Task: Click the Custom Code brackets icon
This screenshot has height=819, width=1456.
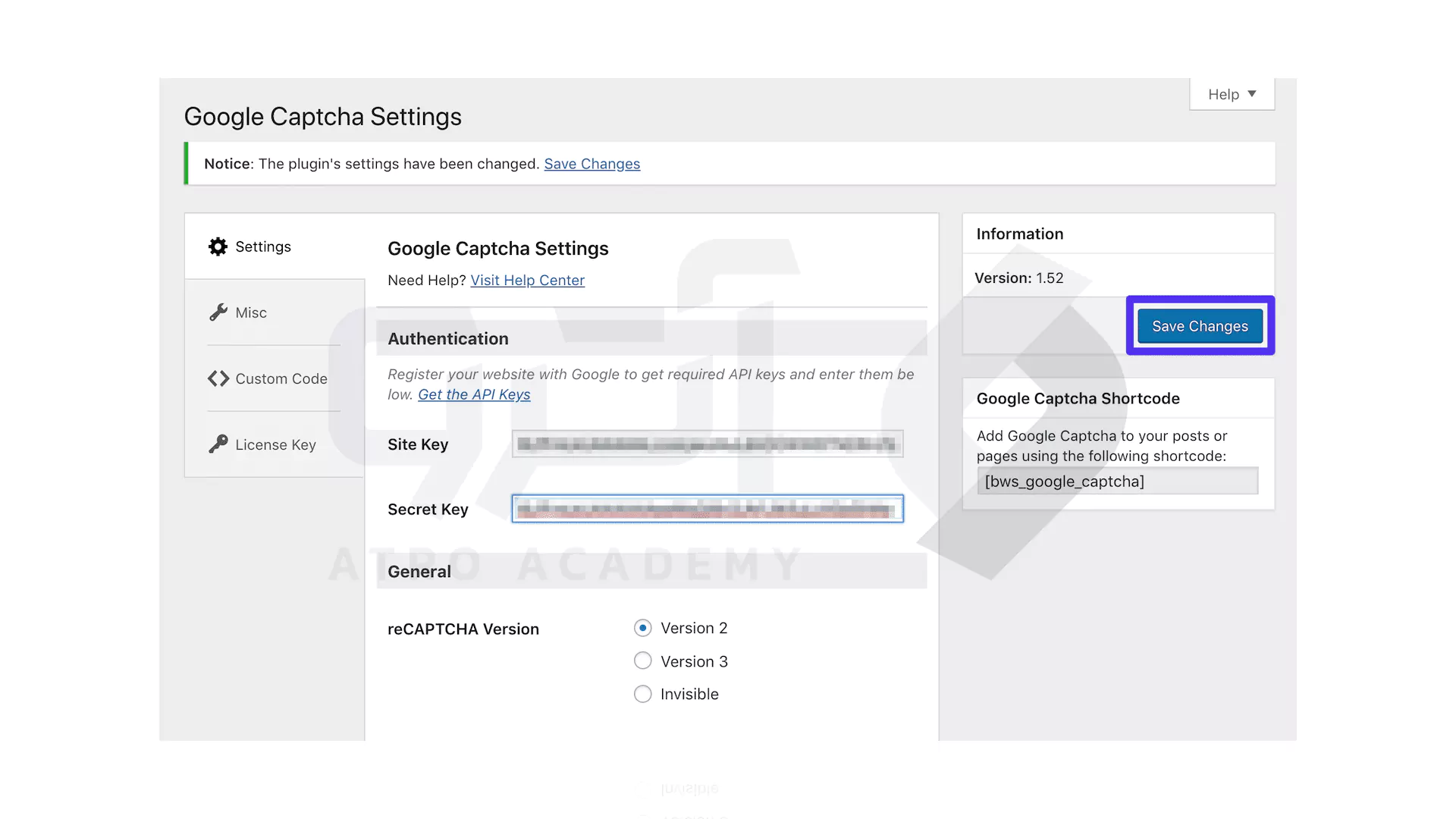Action: click(218, 378)
